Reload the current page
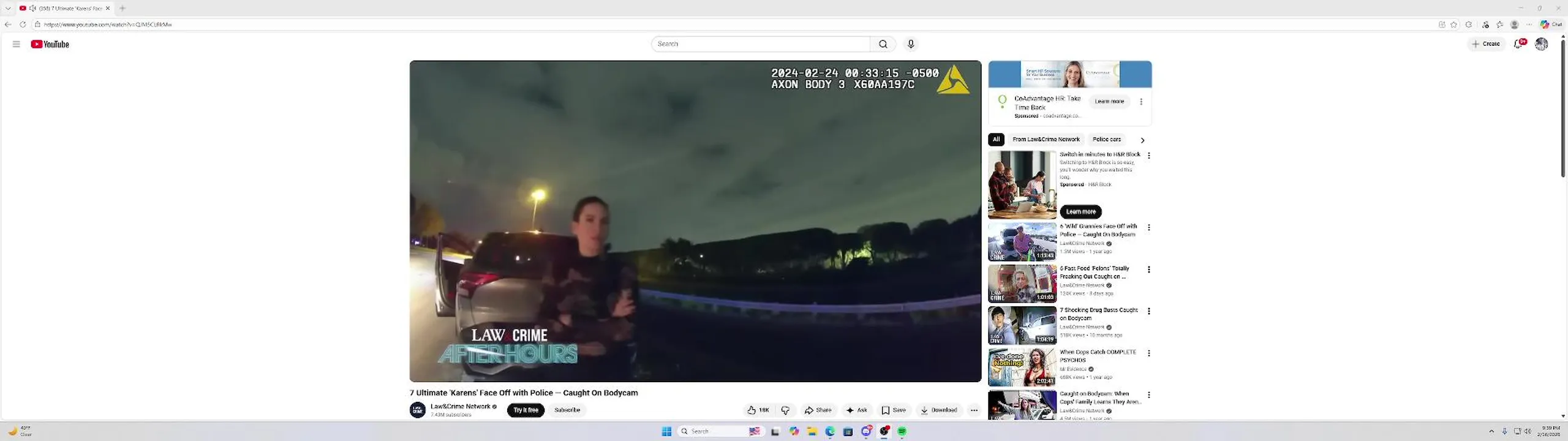The height and width of the screenshot is (441, 1568). coord(23,24)
